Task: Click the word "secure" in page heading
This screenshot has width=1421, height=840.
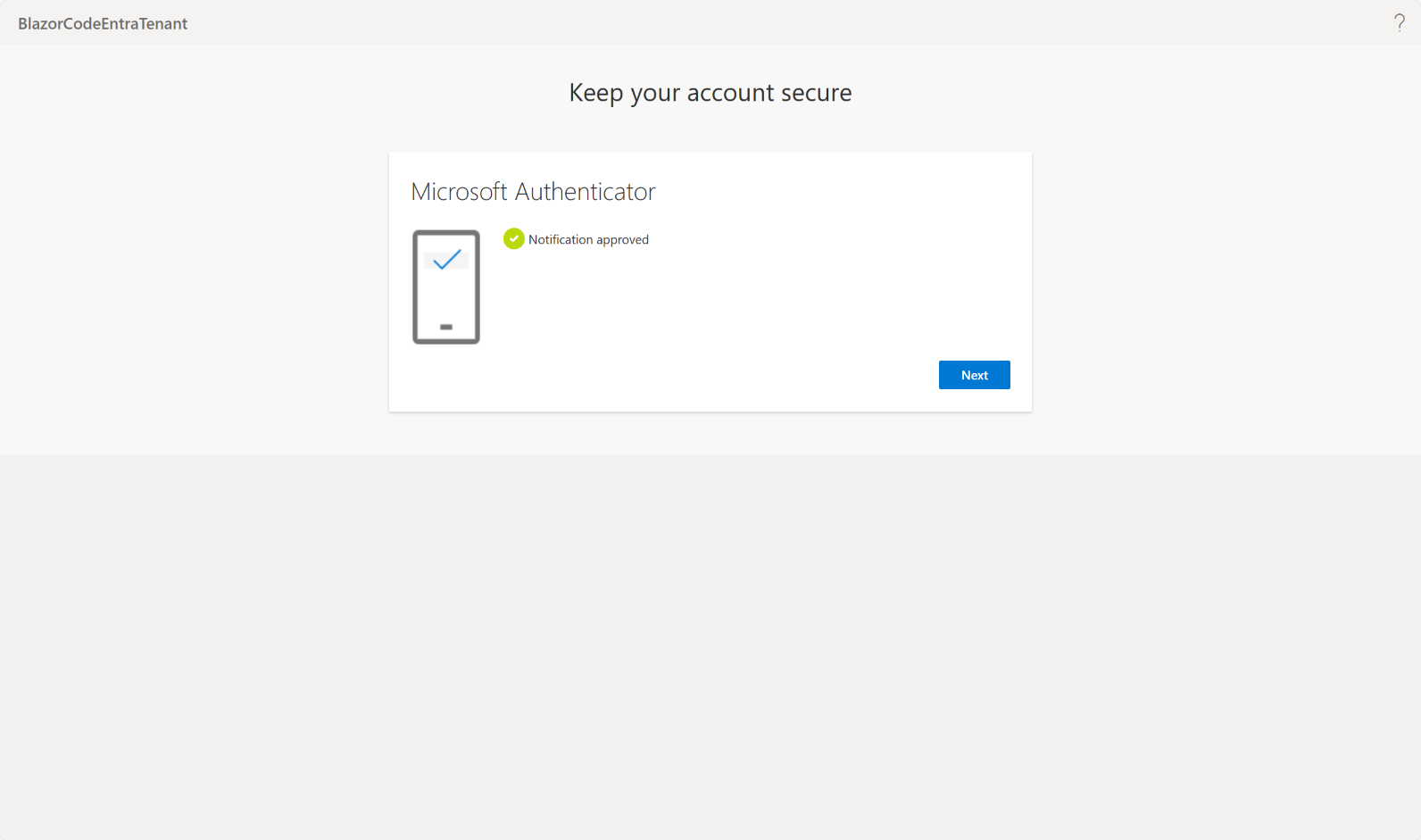Action: [x=817, y=93]
